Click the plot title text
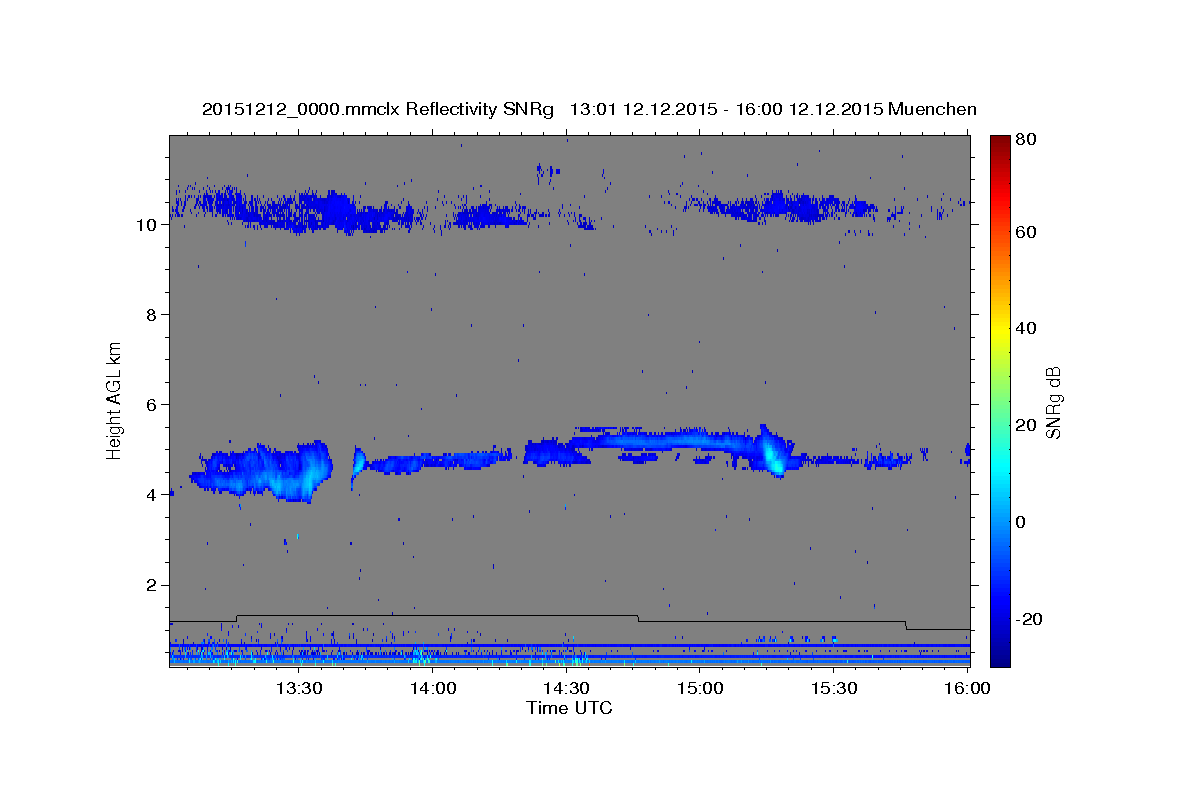 click(589, 109)
